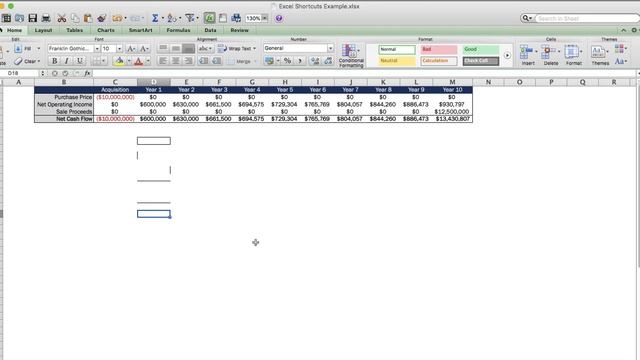Toggle Middle vertical alignment
The image size is (640, 360).
pyautogui.click(x=176, y=49)
